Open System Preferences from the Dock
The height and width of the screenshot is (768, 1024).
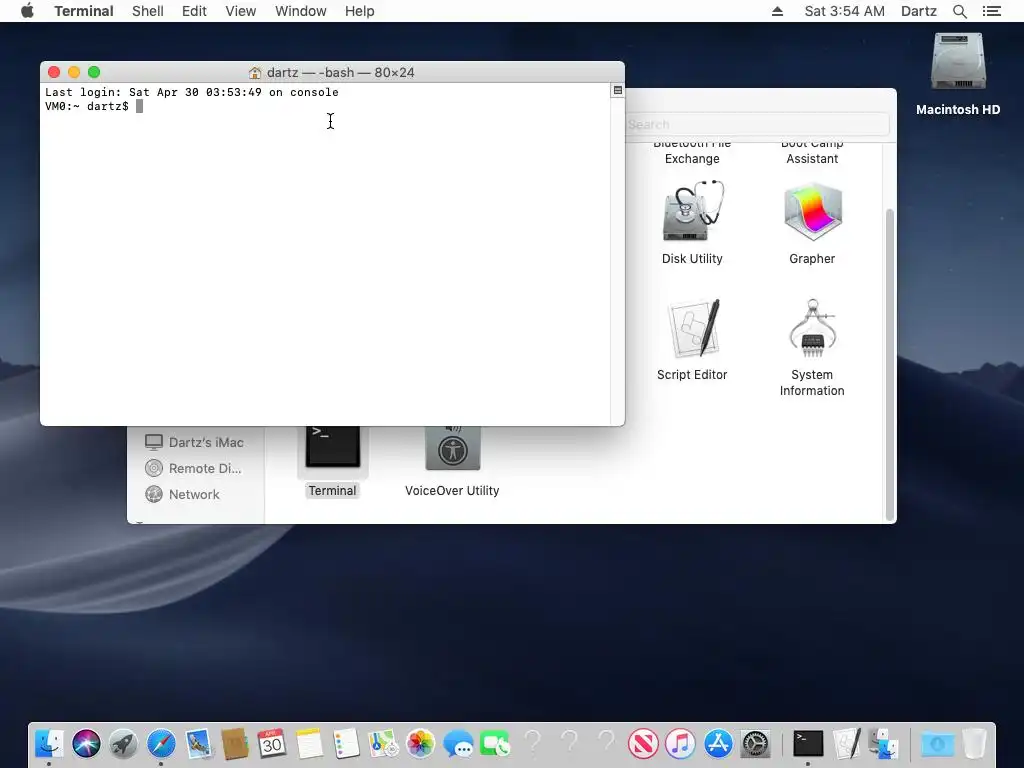click(x=755, y=744)
